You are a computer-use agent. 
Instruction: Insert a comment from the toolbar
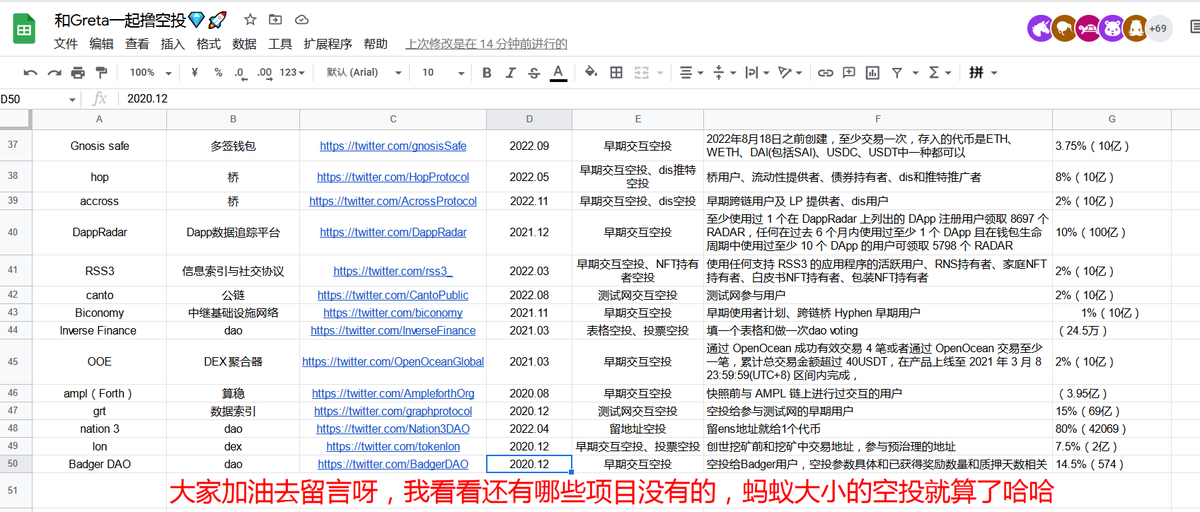(849, 73)
